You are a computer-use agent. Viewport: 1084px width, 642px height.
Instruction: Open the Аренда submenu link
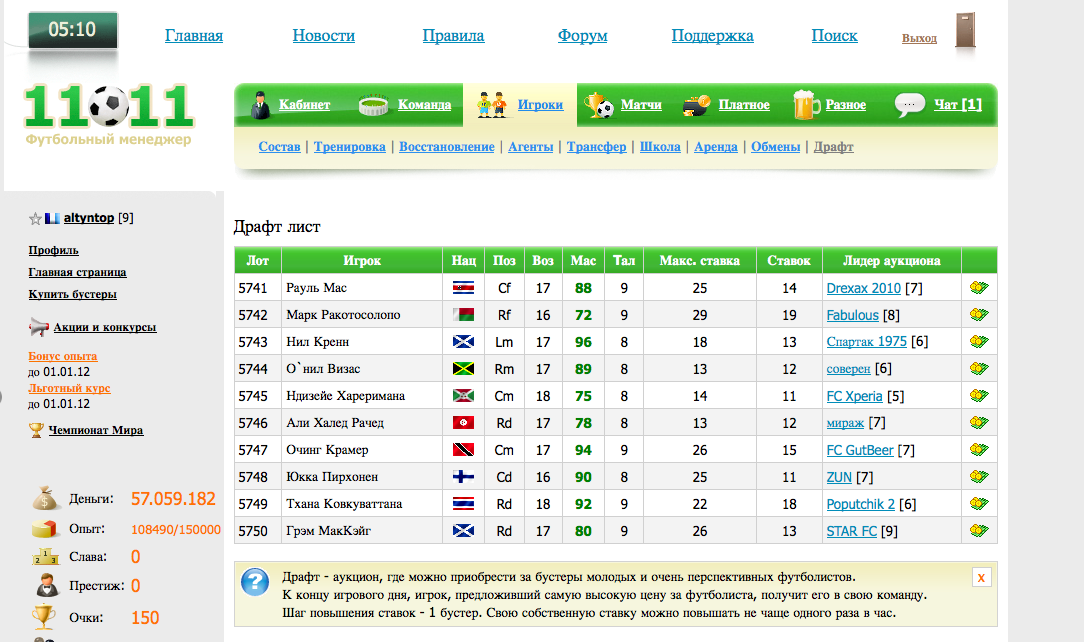pos(716,147)
